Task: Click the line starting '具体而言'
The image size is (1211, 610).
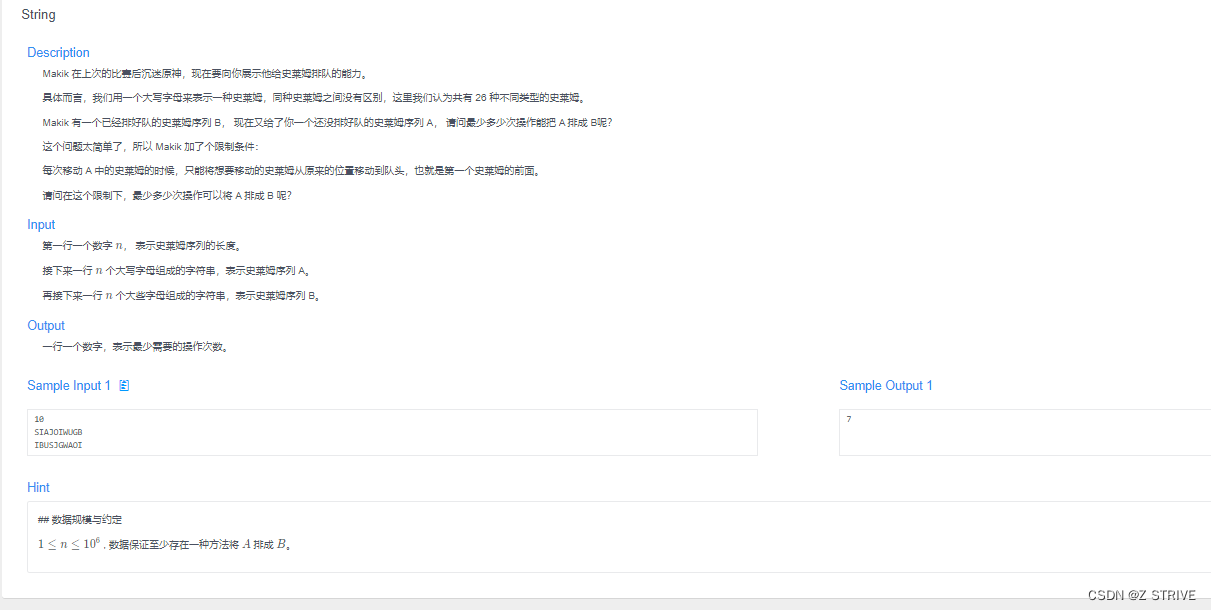Action: tap(314, 98)
